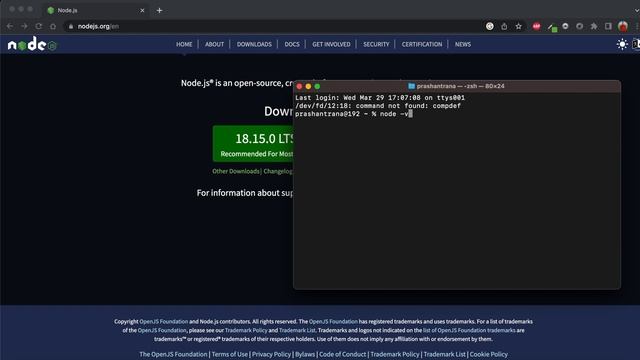Viewport: 640px width, 360px height.
Task: Open the SECURITY nav item
Action: [x=376, y=44]
